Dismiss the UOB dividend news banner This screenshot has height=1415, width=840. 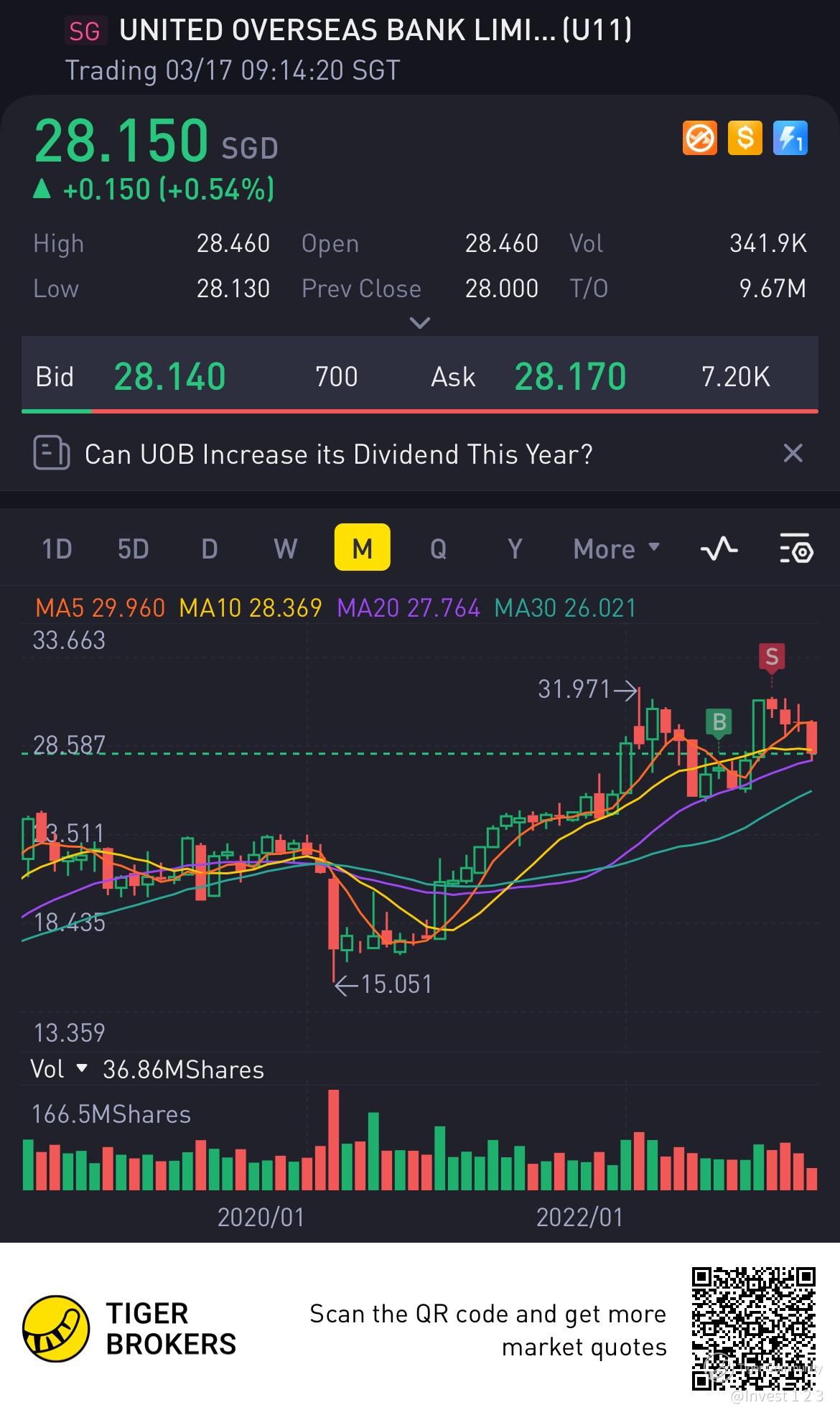point(793,453)
